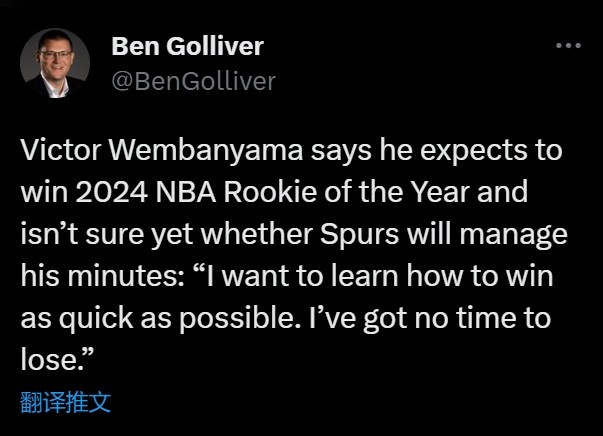Viewport: 603px width, 436px height.
Task: Click the @BenGolliver handle
Action: point(193,81)
